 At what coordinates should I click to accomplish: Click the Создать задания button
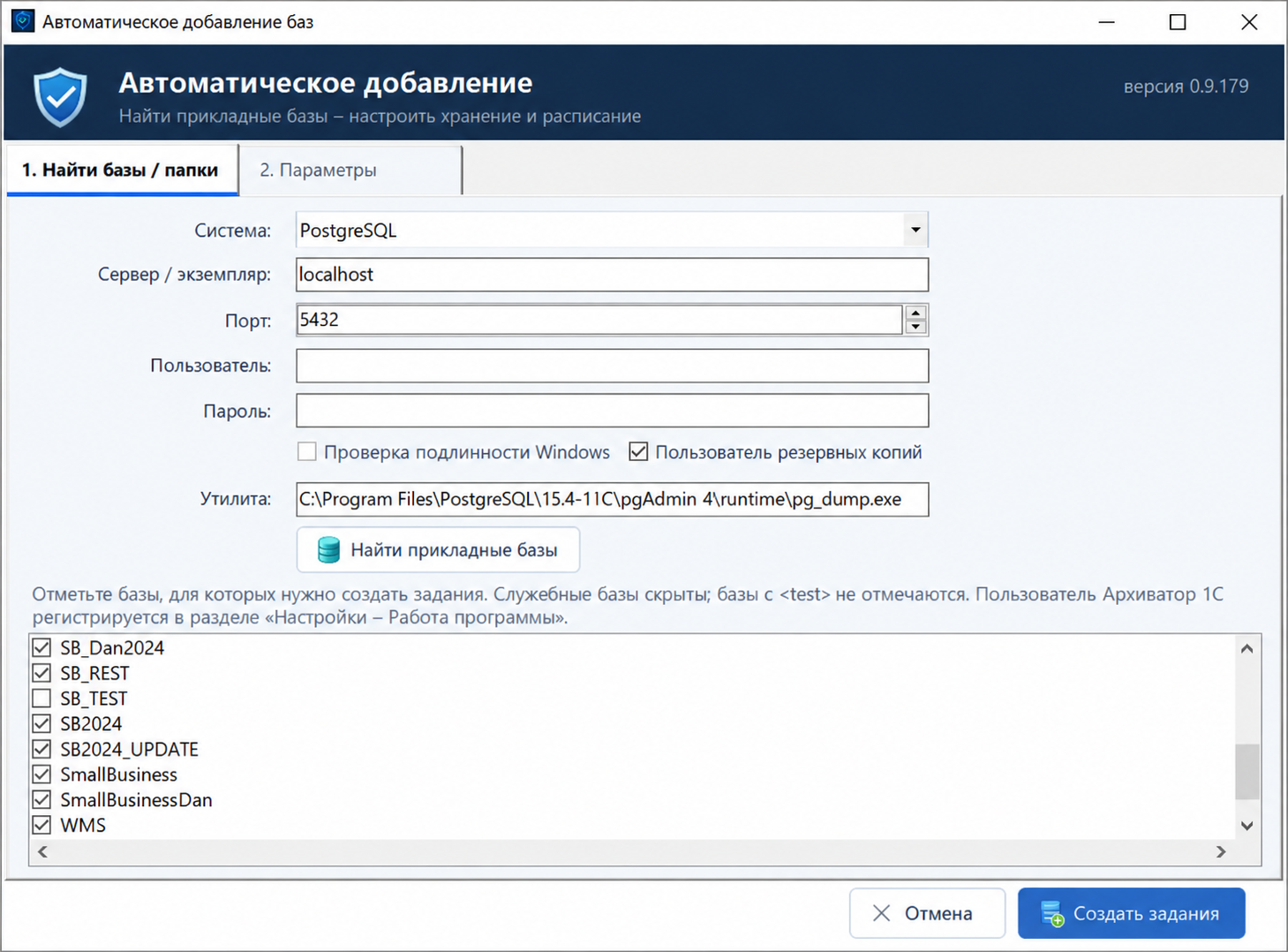coord(1131,913)
